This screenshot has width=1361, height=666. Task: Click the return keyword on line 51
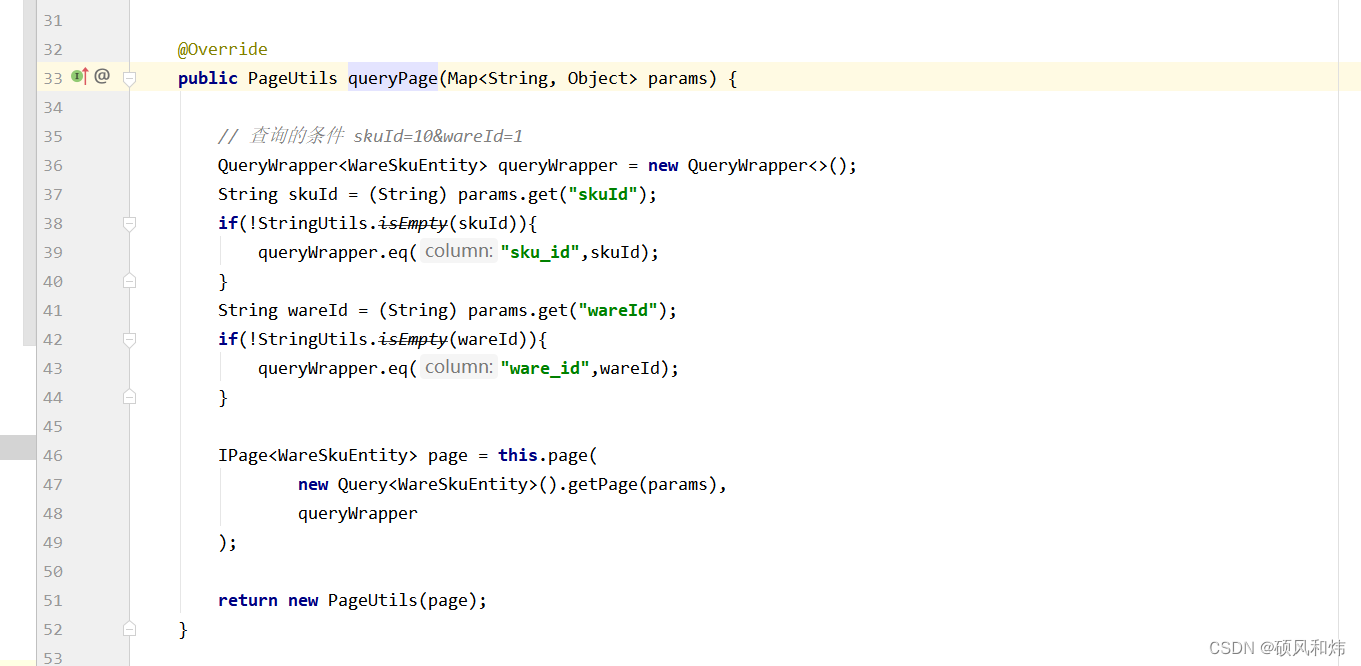tap(248, 600)
